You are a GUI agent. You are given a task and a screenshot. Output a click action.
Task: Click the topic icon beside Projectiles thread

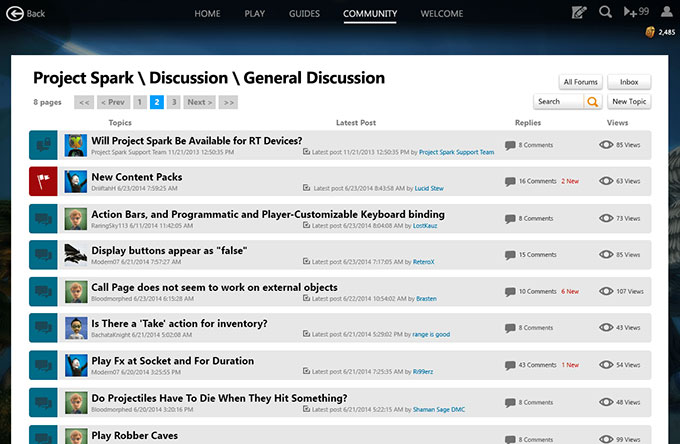(x=43, y=402)
